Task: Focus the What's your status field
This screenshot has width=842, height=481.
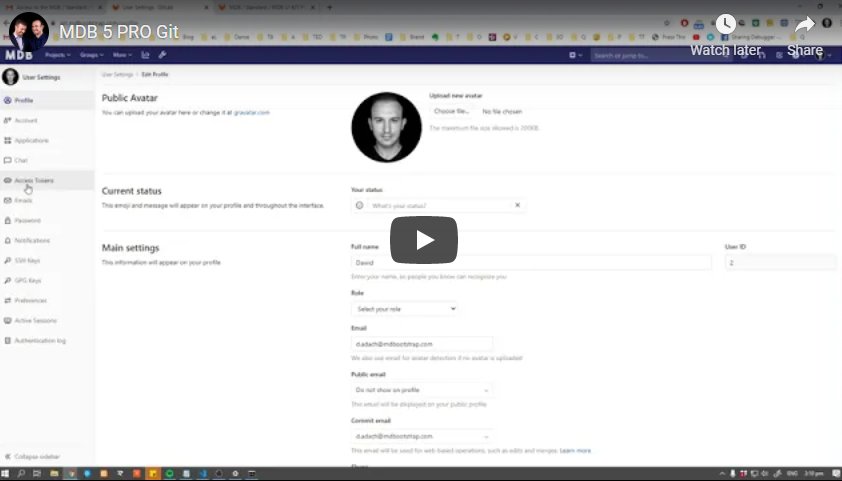Action: (439, 206)
